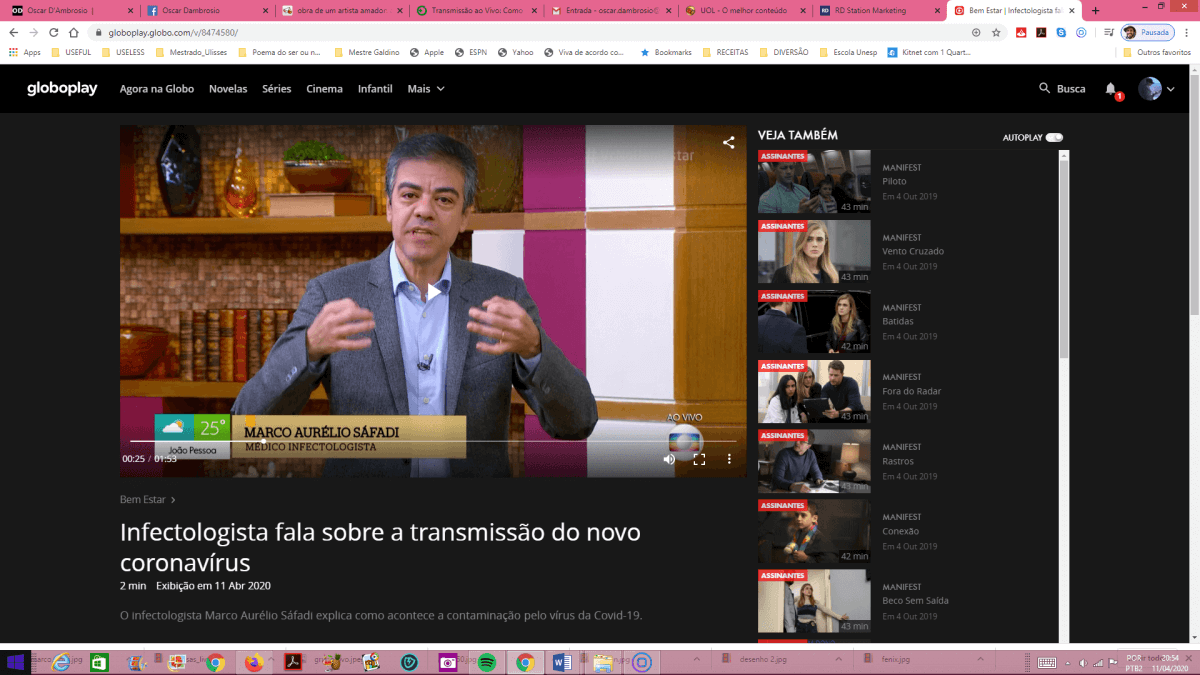Screen dimensions: 1200x675
Task: Click the browser home icon
Action: pyautogui.click(x=74, y=32)
